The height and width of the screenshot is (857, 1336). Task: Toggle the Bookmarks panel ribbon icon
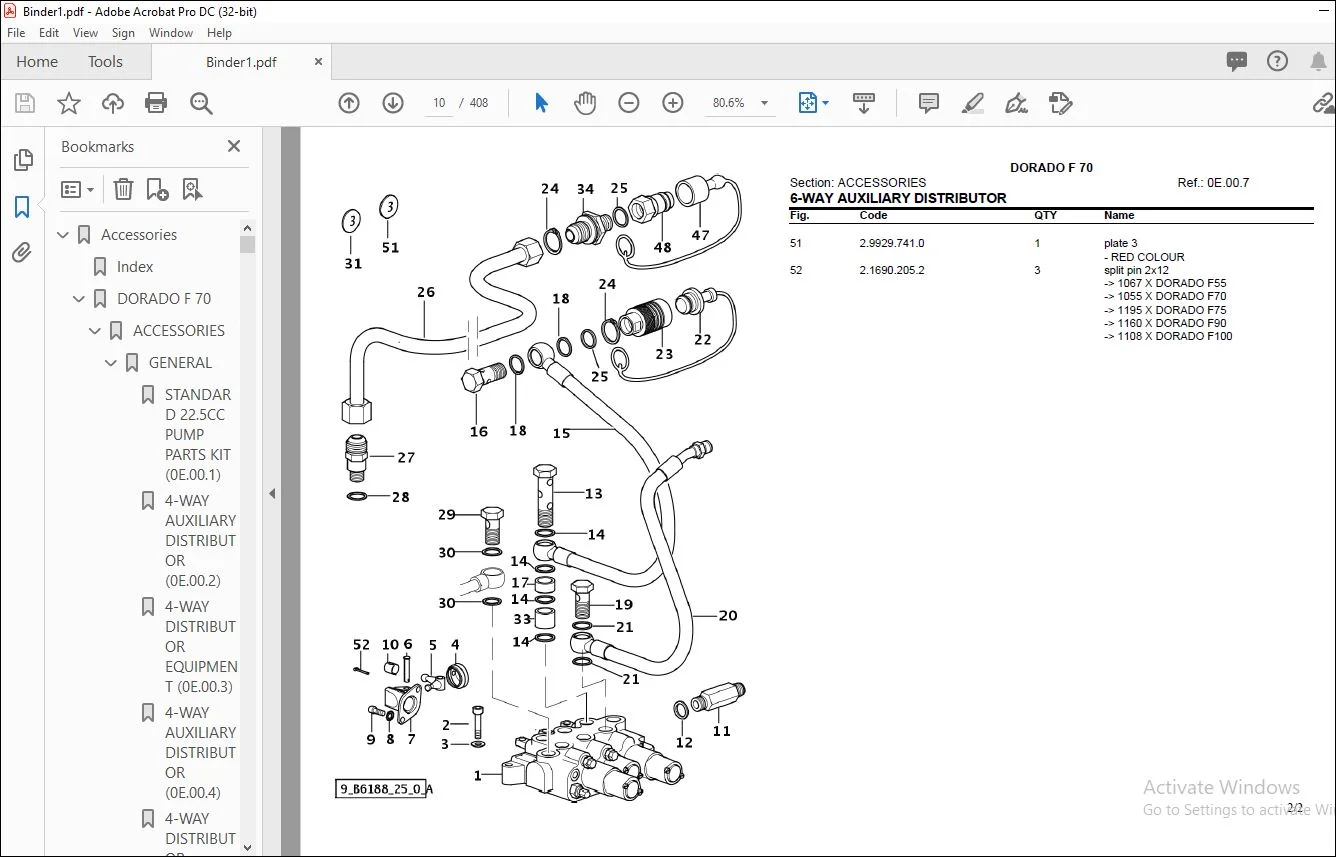[x=22, y=207]
